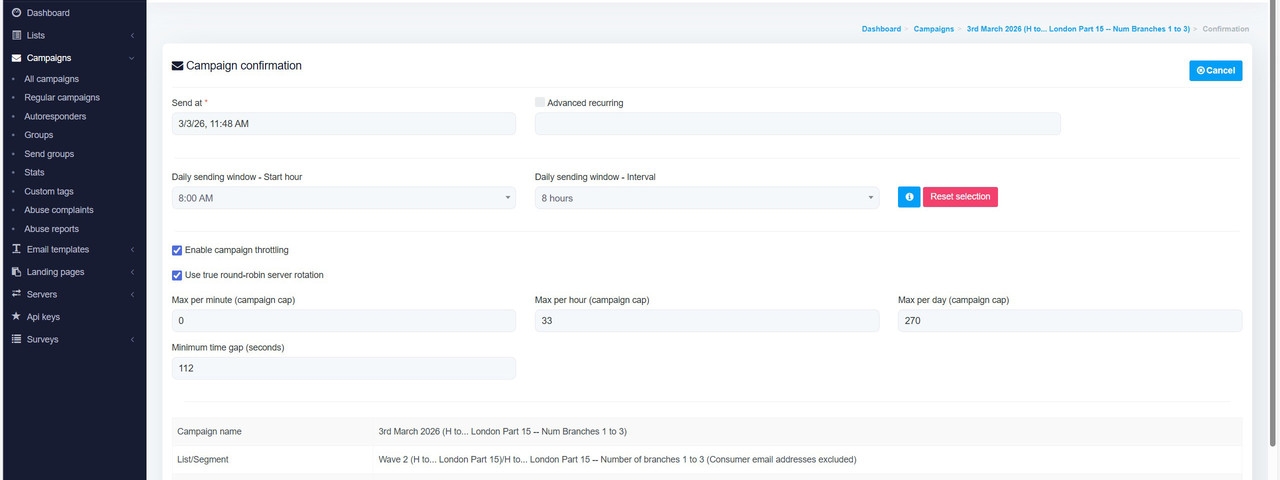Open Dashboard in the sidebar
Image resolution: width=1280 pixels, height=480 pixels.
48,13
